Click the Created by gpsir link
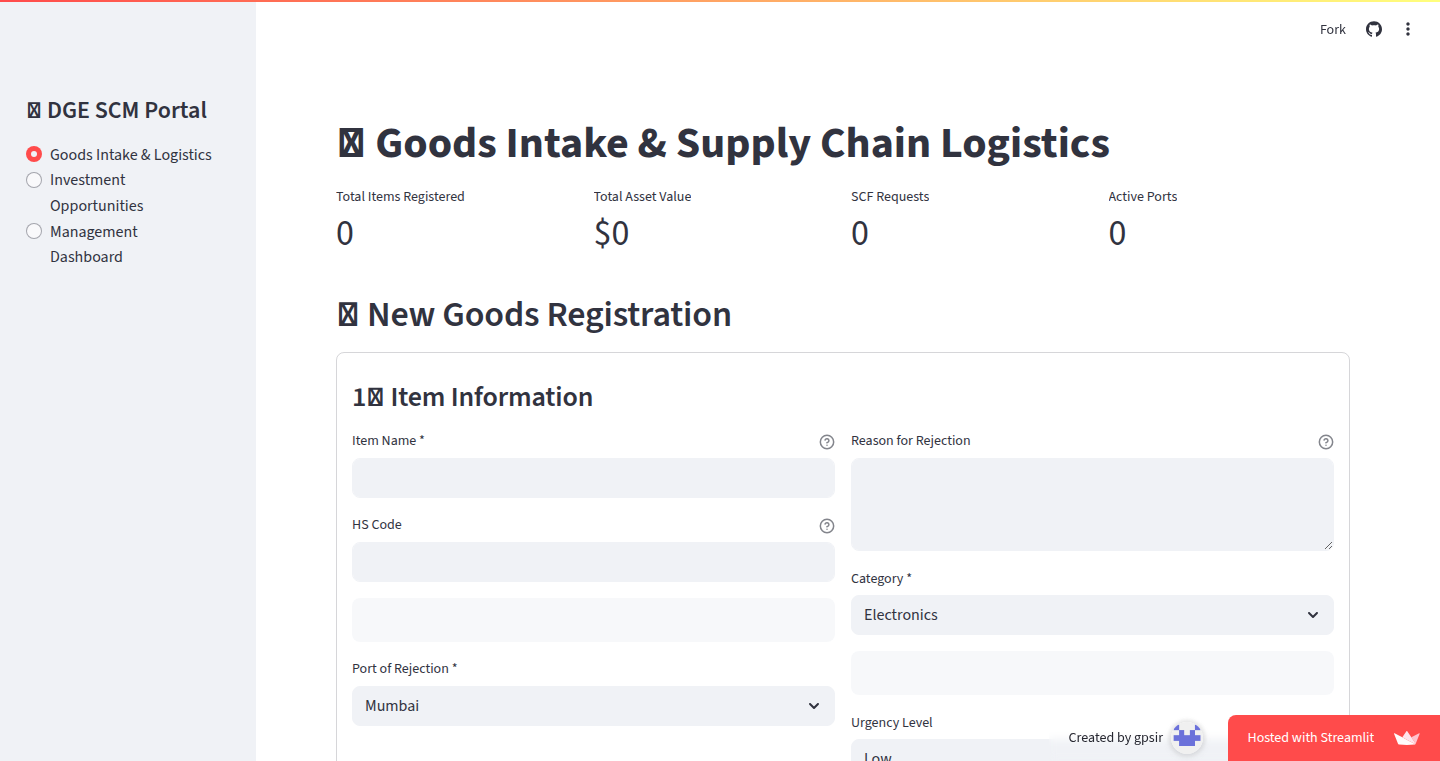The width and height of the screenshot is (1440, 761). 1115,737
